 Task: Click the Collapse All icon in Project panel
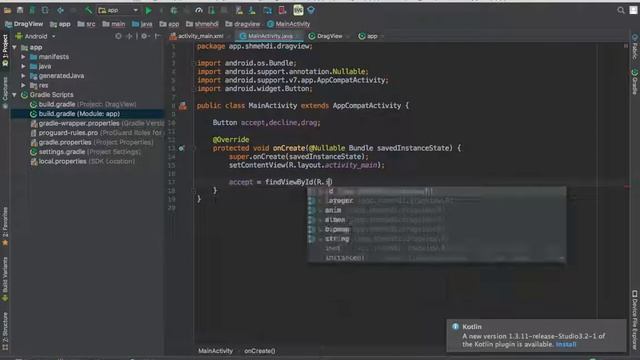click(x=129, y=36)
